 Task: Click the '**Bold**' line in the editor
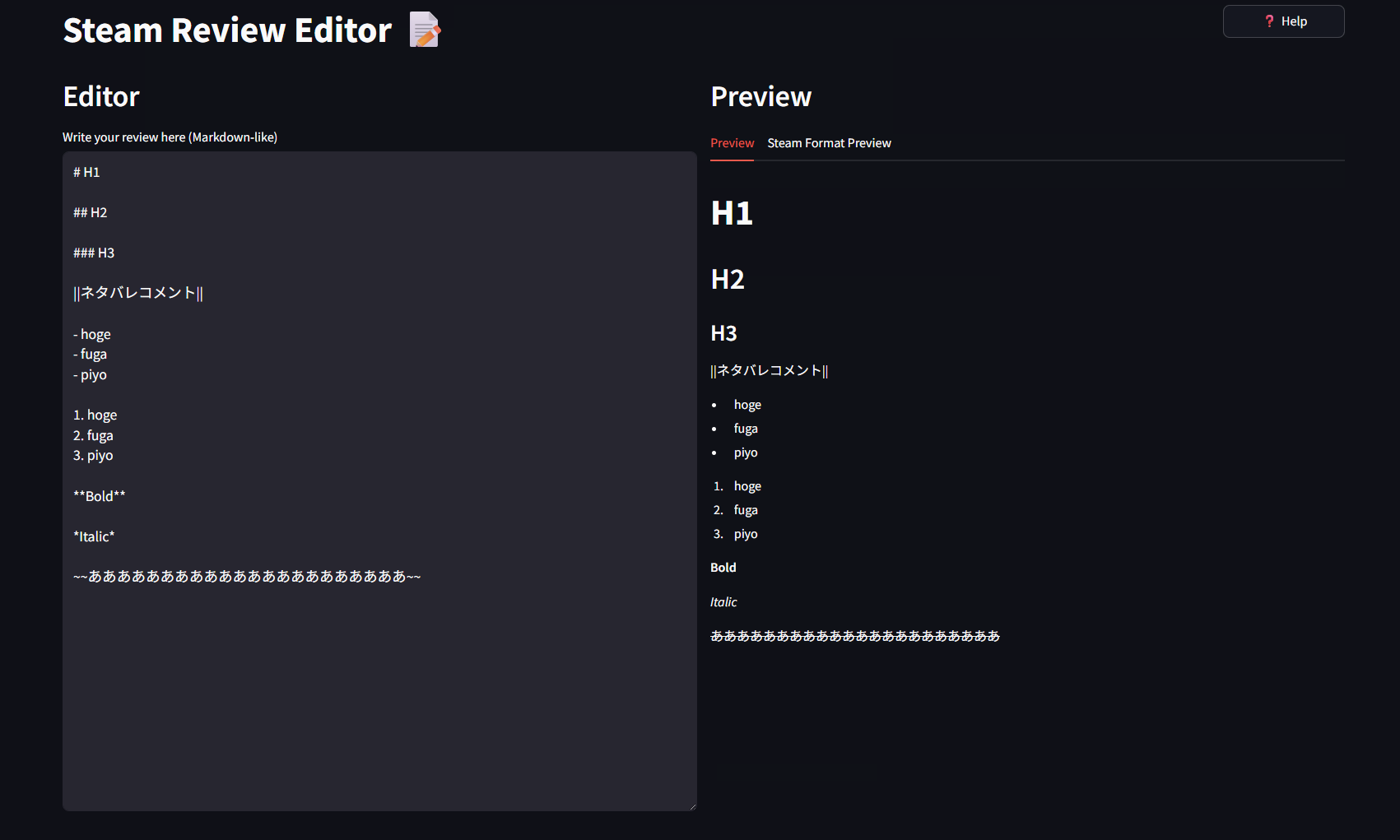pyautogui.click(x=100, y=496)
